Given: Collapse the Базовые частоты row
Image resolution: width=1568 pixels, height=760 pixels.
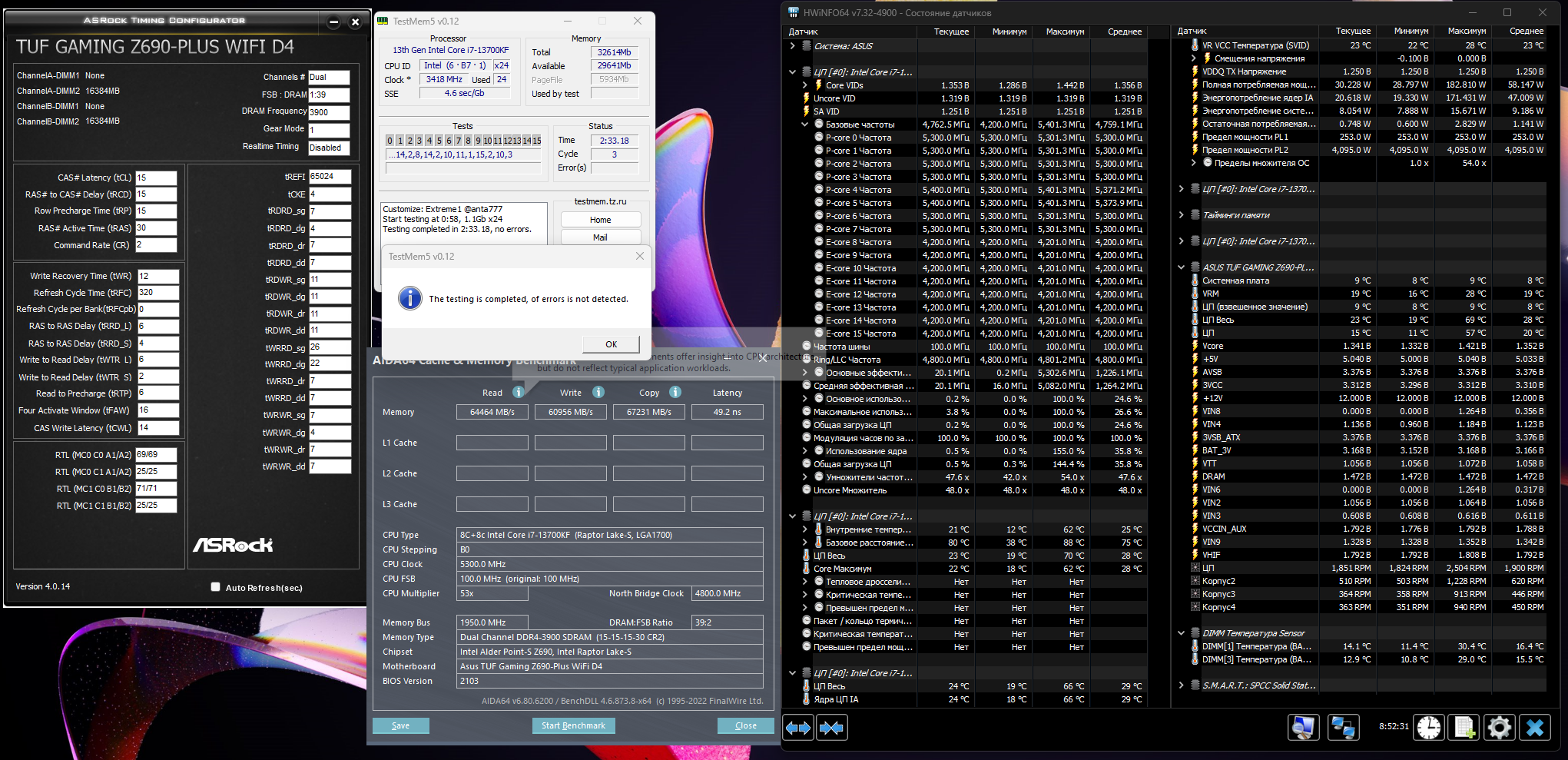Looking at the screenshot, I should point(805,124).
